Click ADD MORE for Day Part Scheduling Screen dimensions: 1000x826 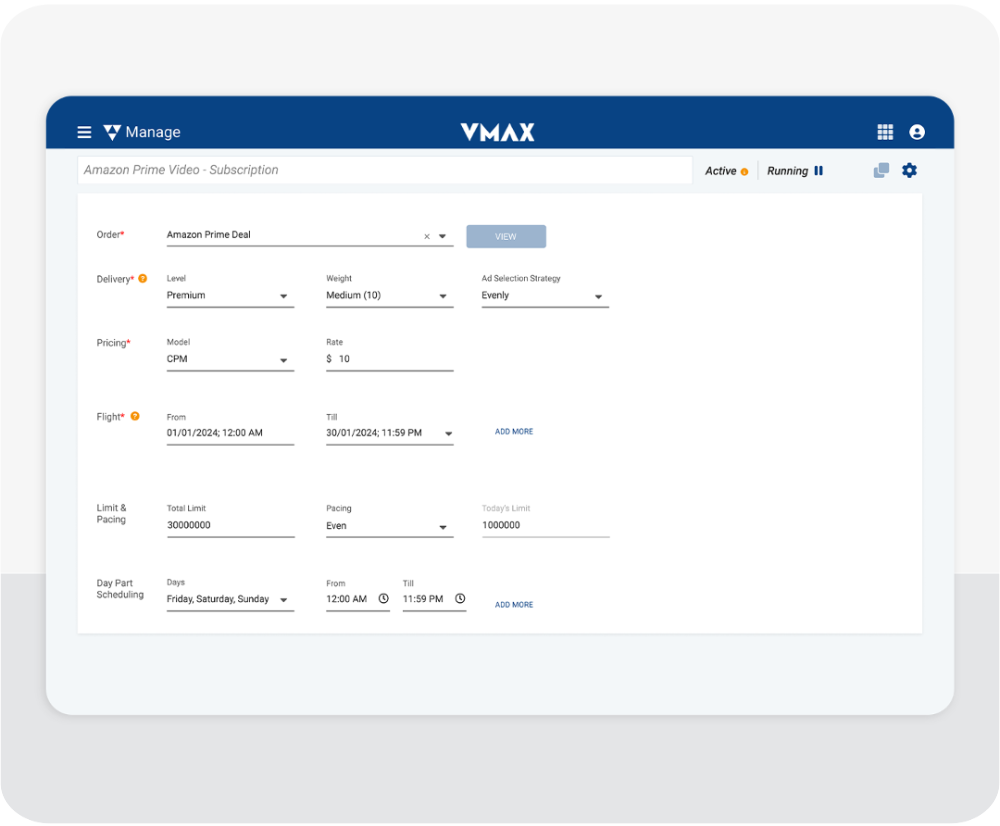click(x=514, y=605)
